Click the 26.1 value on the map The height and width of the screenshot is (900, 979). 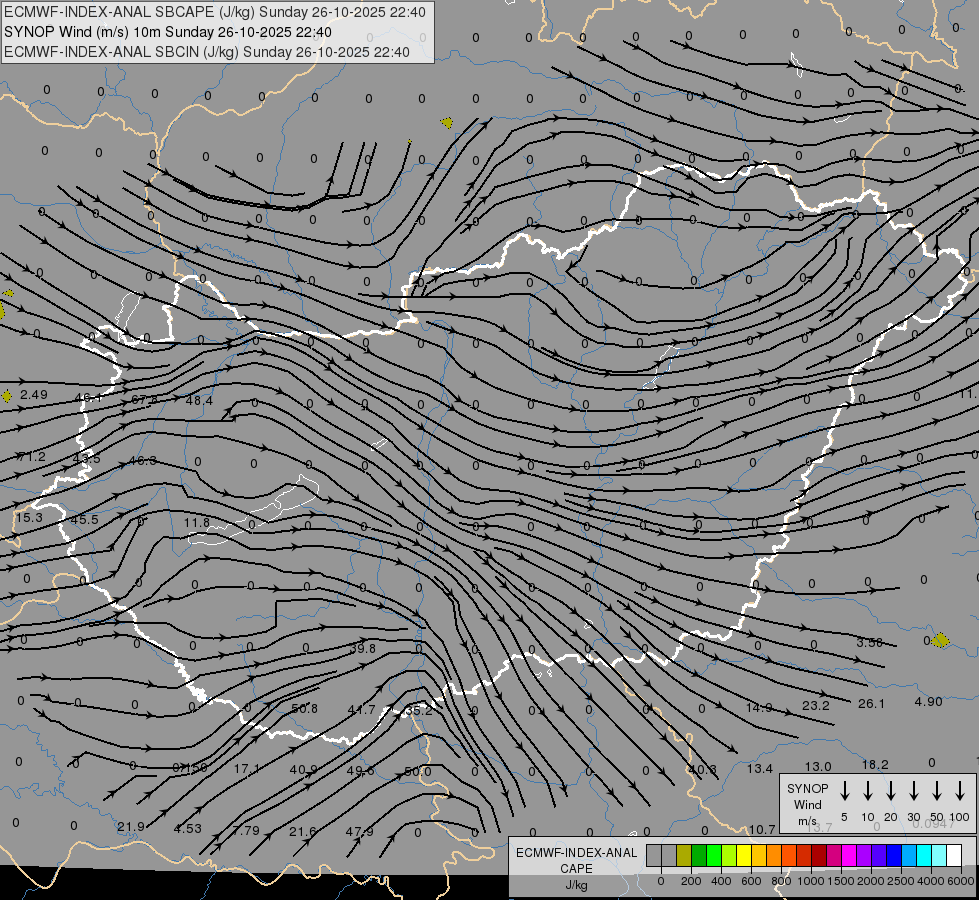pyautogui.click(x=872, y=703)
